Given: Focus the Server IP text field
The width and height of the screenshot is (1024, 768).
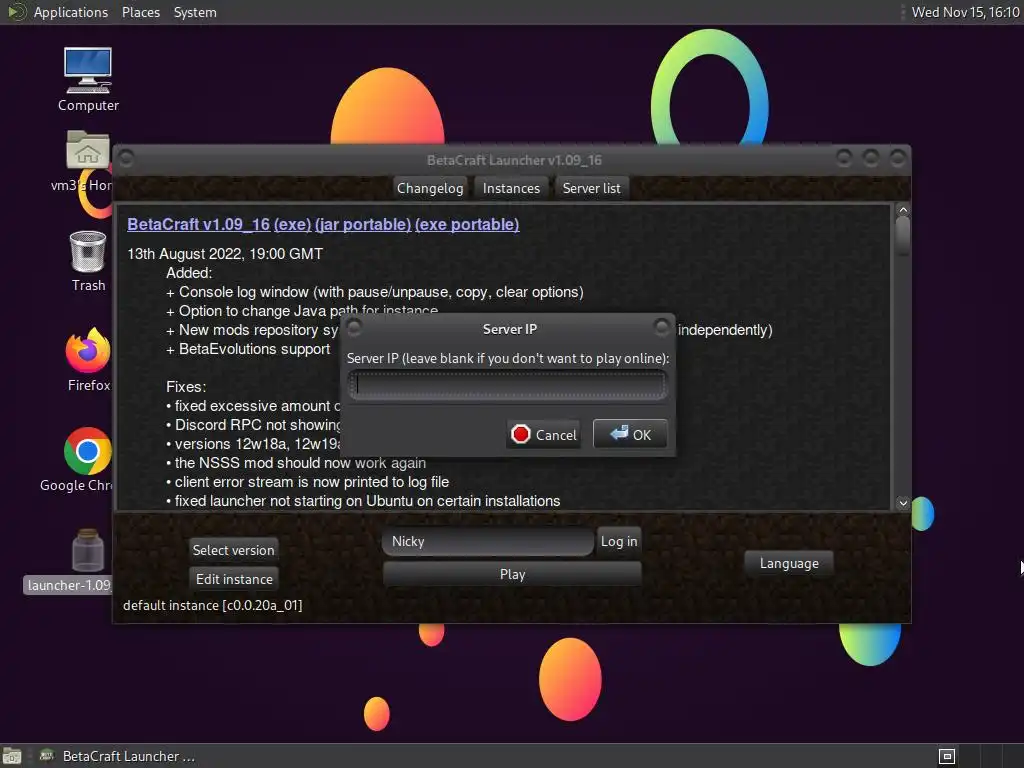Looking at the screenshot, I should coord(507,385).
